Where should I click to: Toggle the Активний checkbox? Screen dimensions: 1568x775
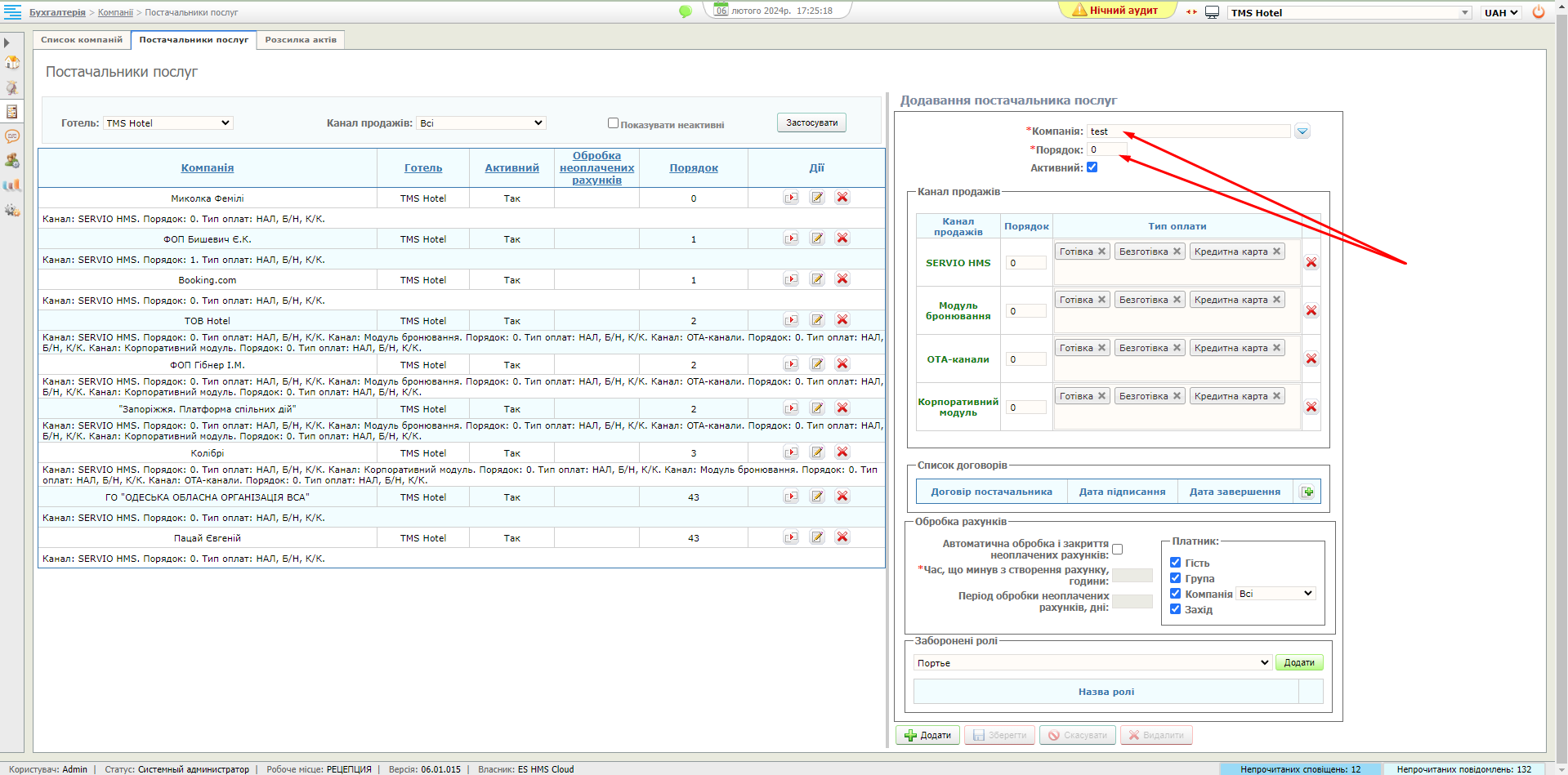(x=1092, y=167)
